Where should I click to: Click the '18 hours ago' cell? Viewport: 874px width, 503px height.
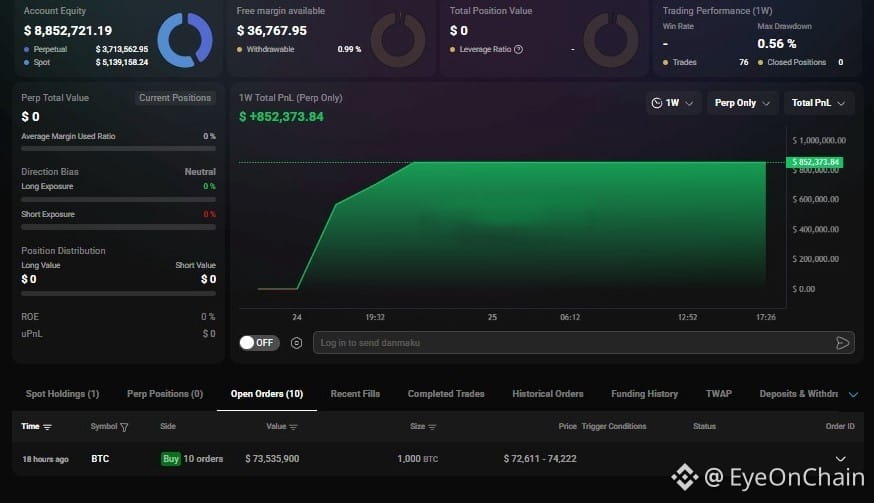[x=45, y=460]
